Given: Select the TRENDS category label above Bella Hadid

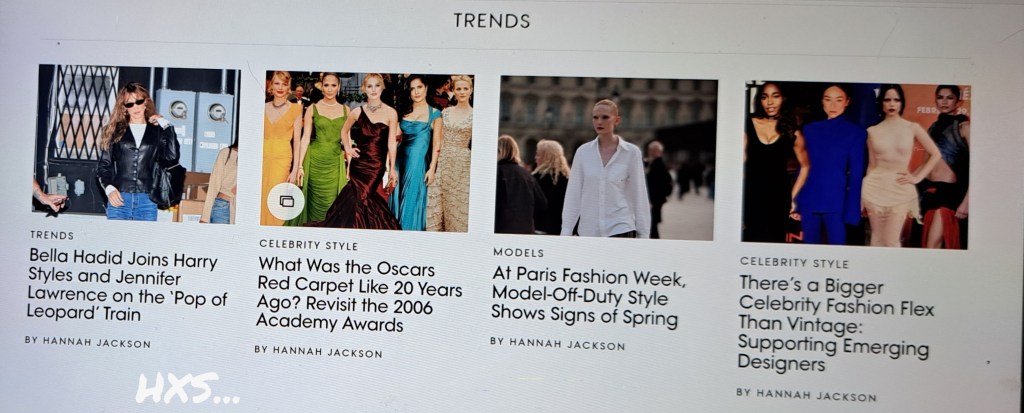Looking at the screenshot, I should 52,235.
